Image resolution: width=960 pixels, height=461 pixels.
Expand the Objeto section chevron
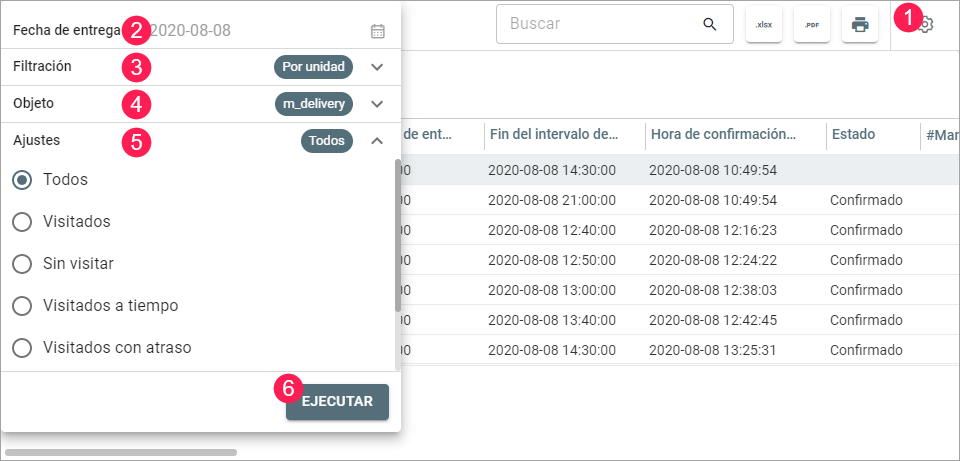(x=377, y=104)
